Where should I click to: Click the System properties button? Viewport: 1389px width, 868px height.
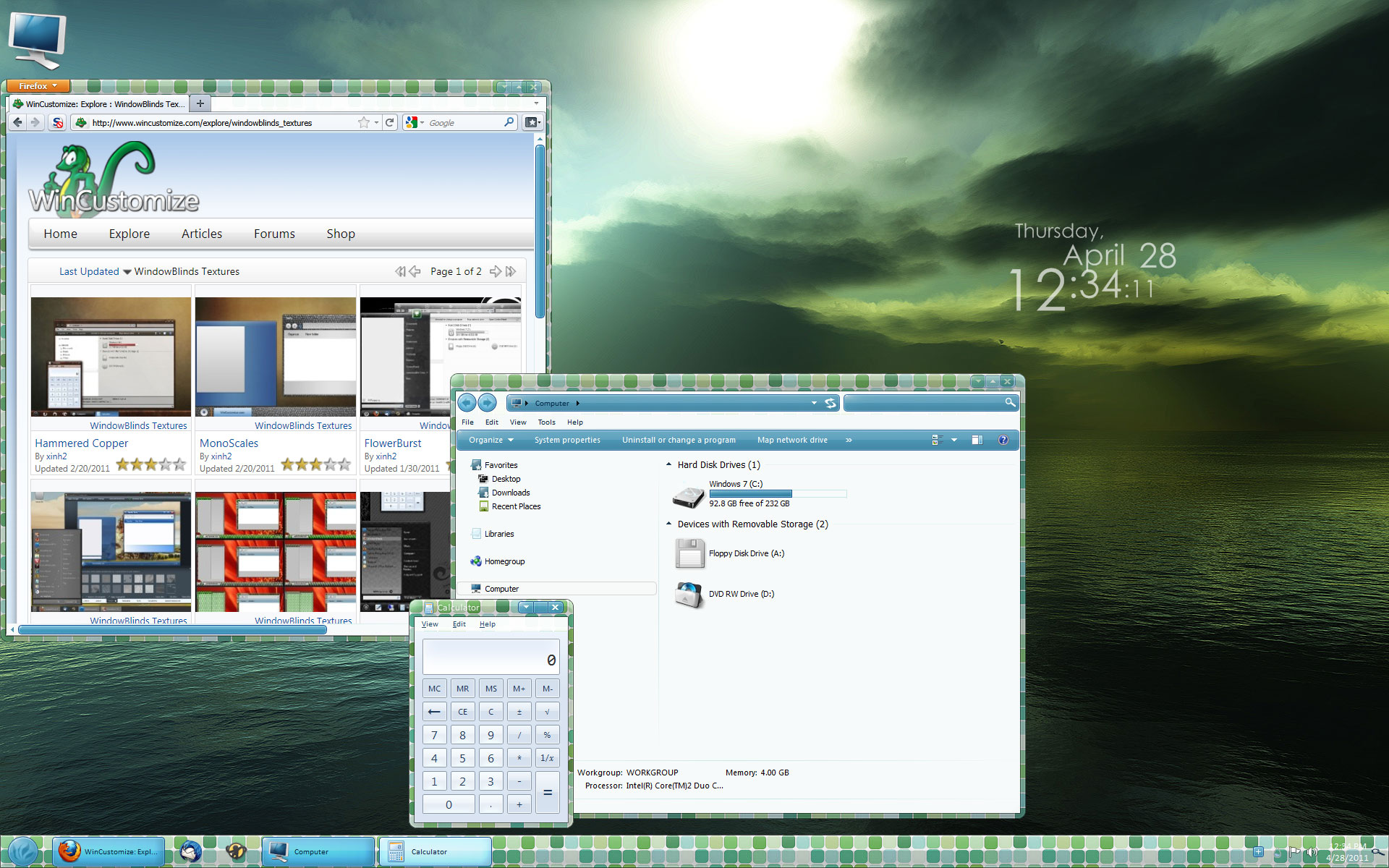(567, 440)
